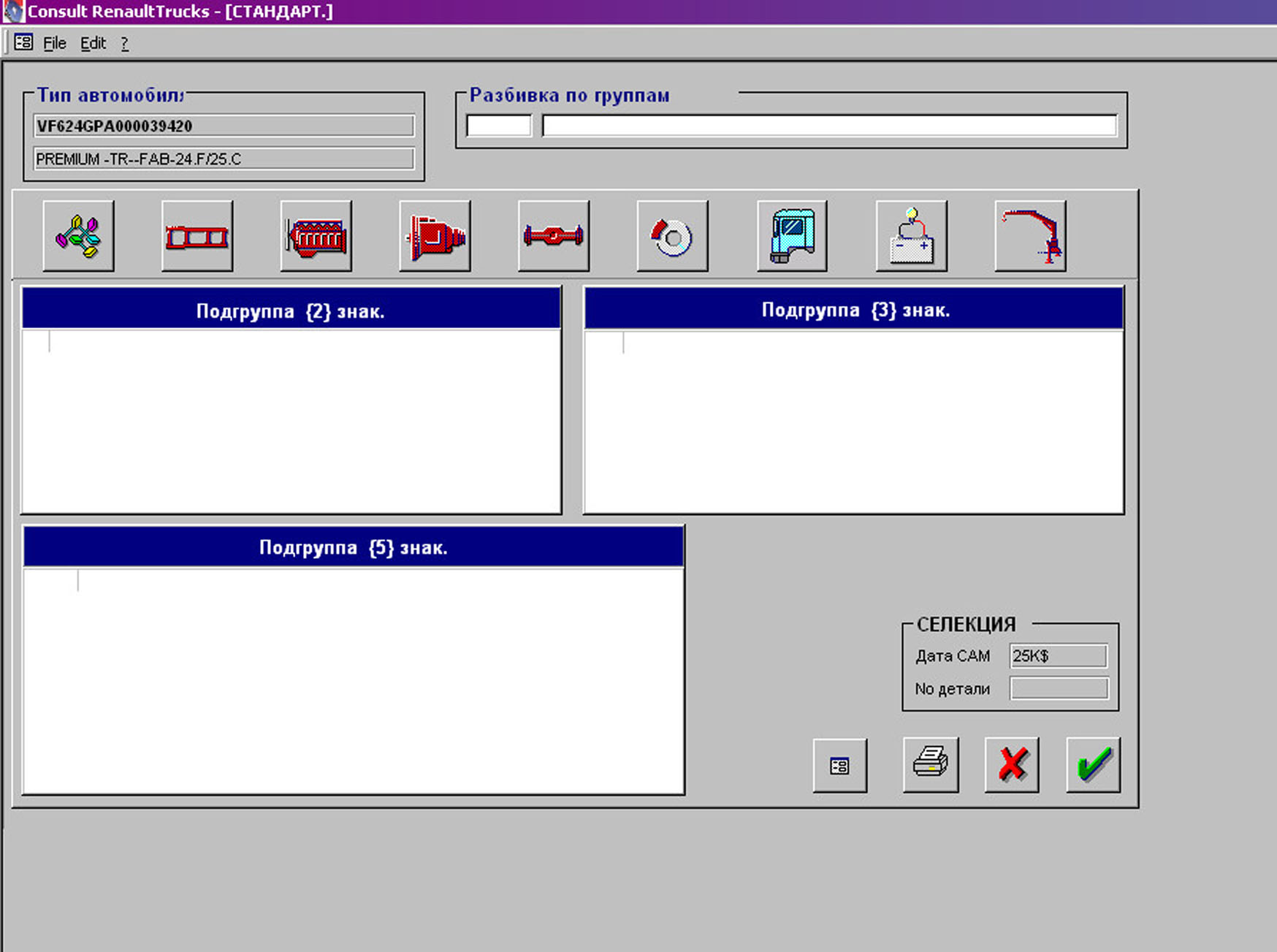Open the File menu
1277x952 pixels.
[x=54, y=43]
